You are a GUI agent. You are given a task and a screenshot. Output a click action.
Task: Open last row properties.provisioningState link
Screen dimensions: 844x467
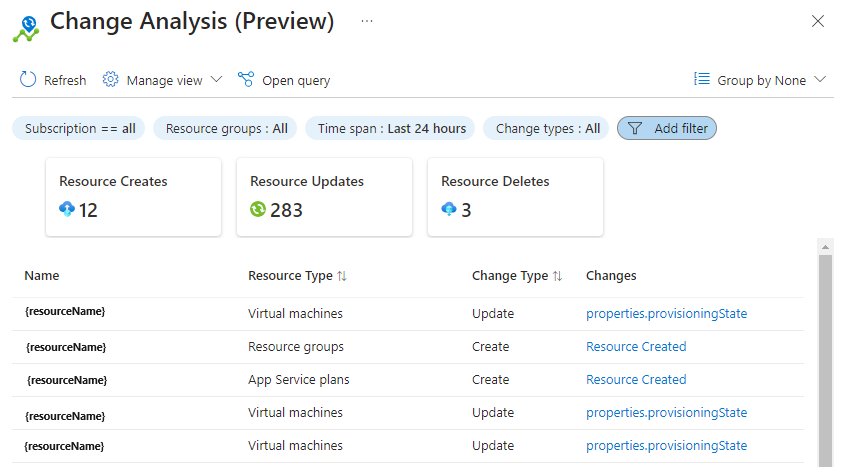point(666,446)
